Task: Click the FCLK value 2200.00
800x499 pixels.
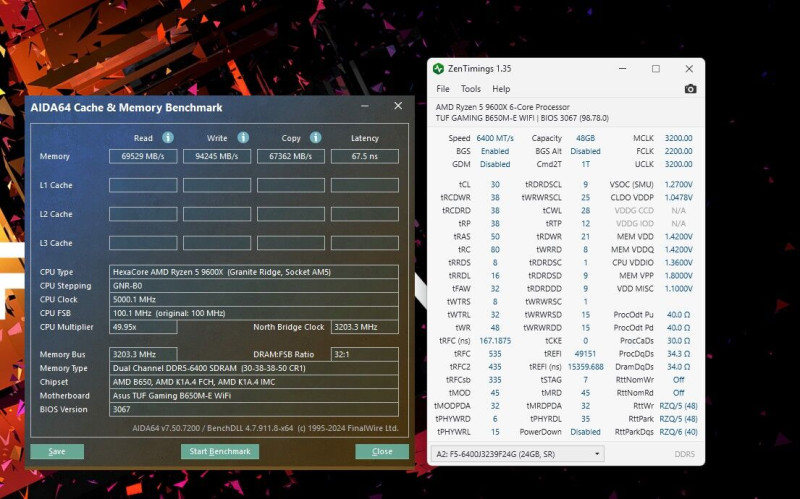Action: click(678, 151)
